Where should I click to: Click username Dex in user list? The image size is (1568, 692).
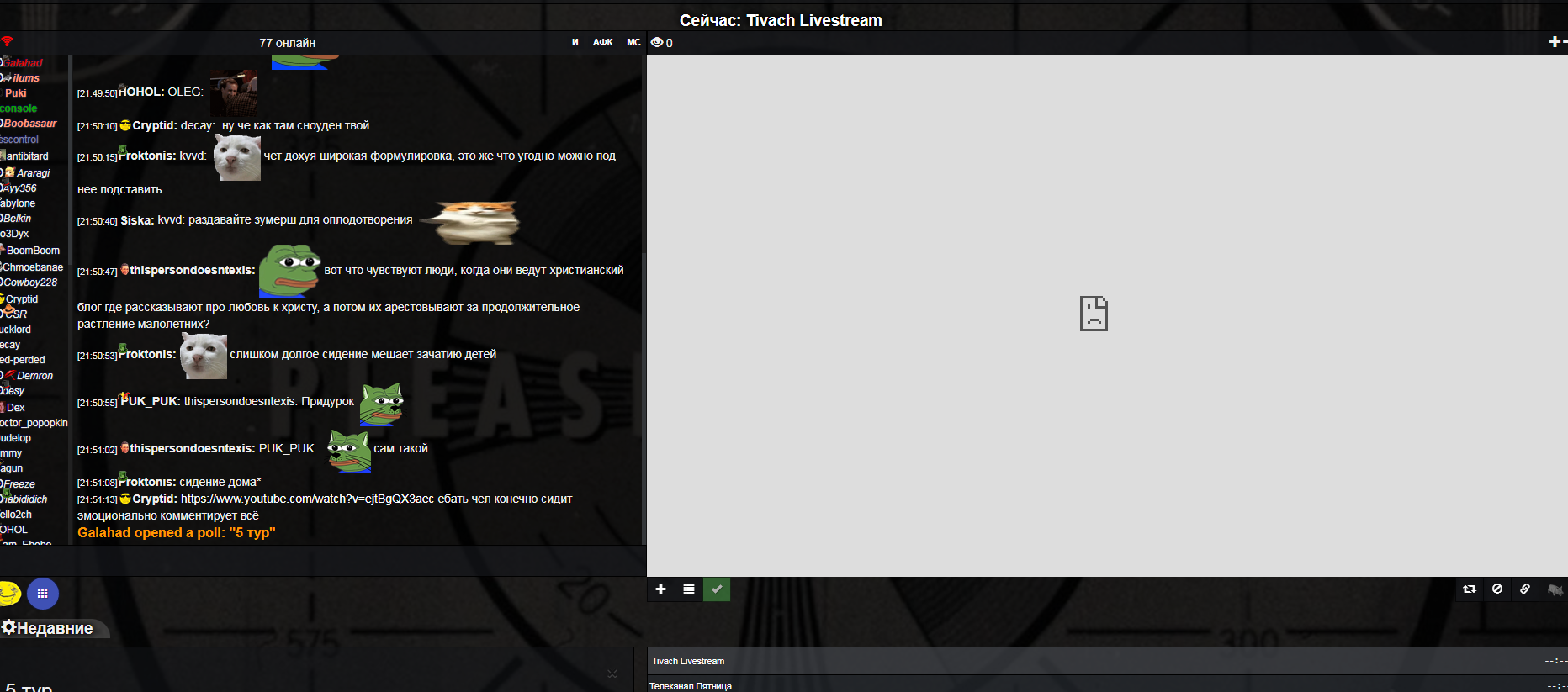coord(16,408)
